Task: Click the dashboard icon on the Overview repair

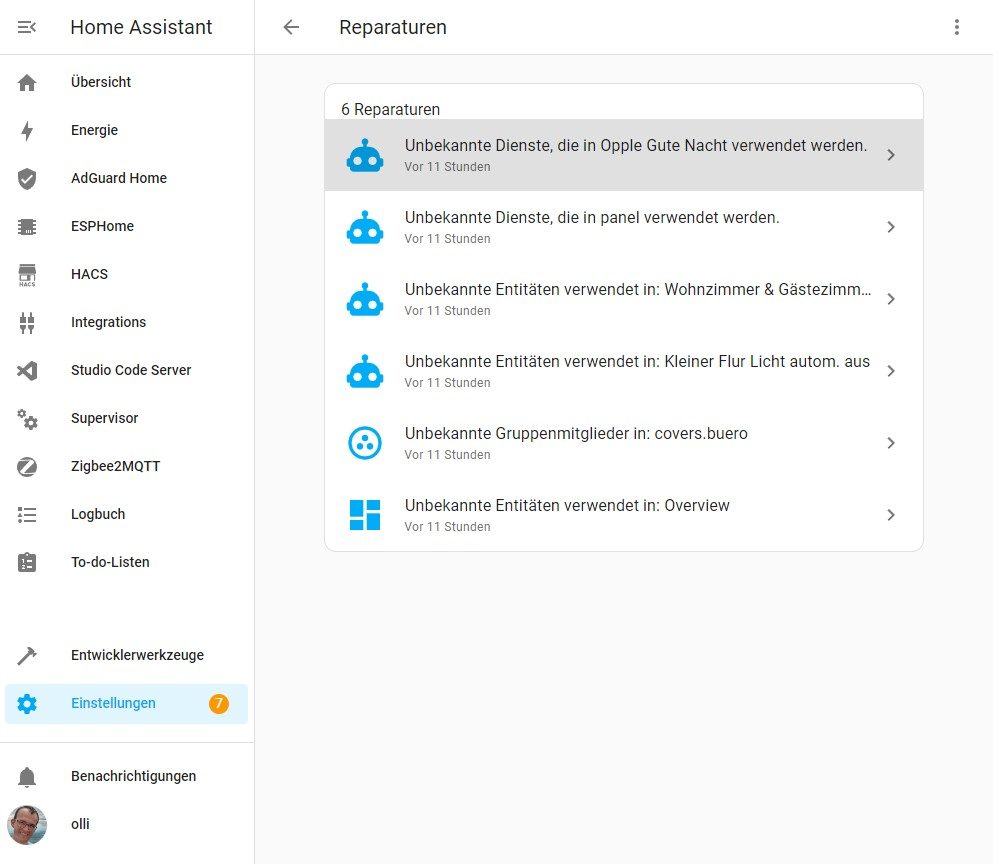Action: point(364,514)
